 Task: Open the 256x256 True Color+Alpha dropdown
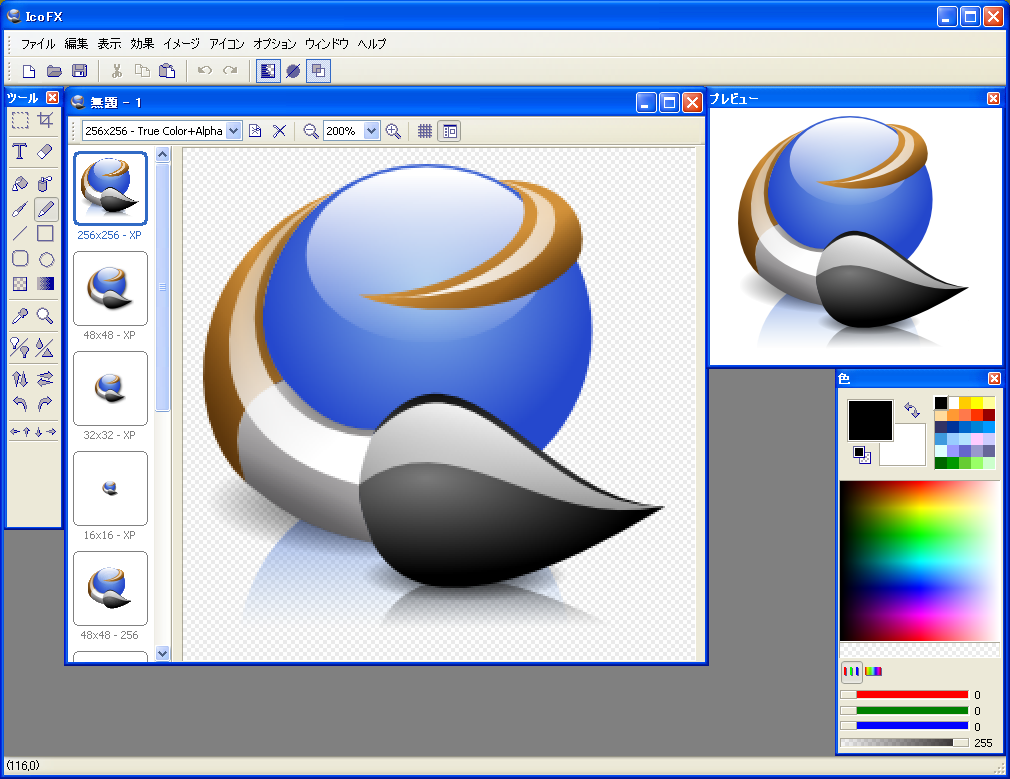click(x=234, y=131)
